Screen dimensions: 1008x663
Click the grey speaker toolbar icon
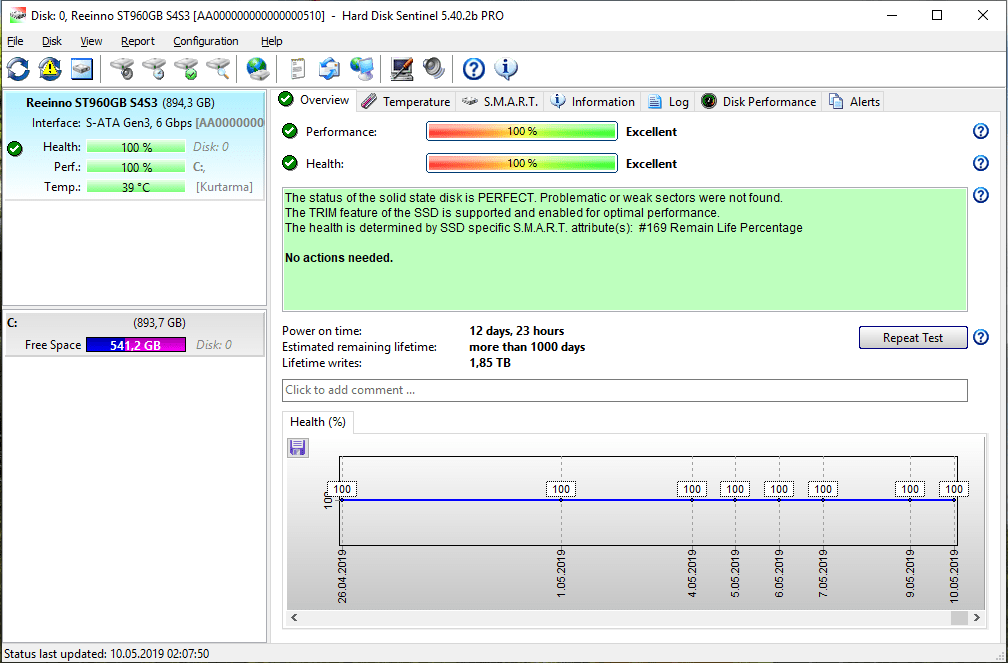point(434,68)
